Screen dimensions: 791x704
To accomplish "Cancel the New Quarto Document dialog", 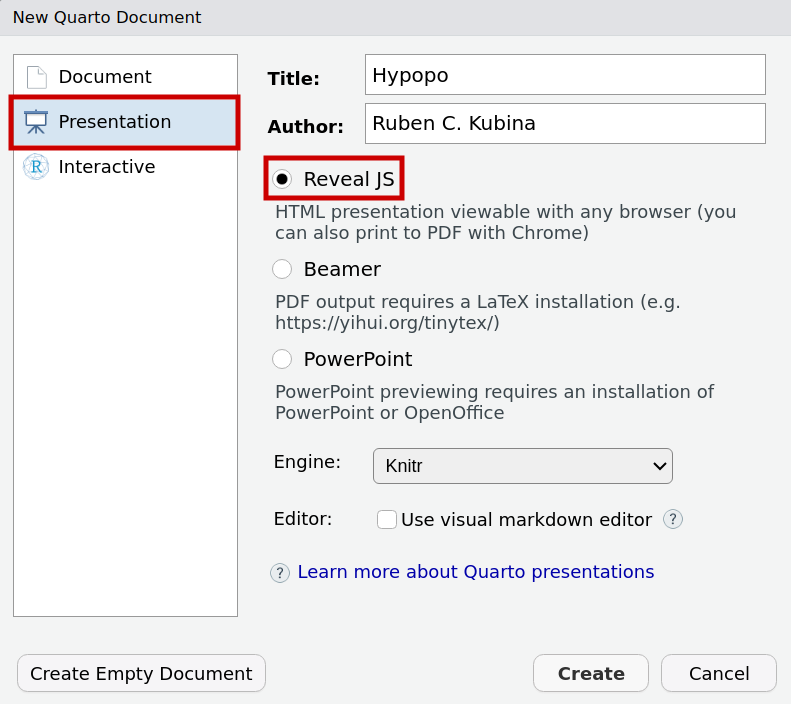I will pos(718,674).
